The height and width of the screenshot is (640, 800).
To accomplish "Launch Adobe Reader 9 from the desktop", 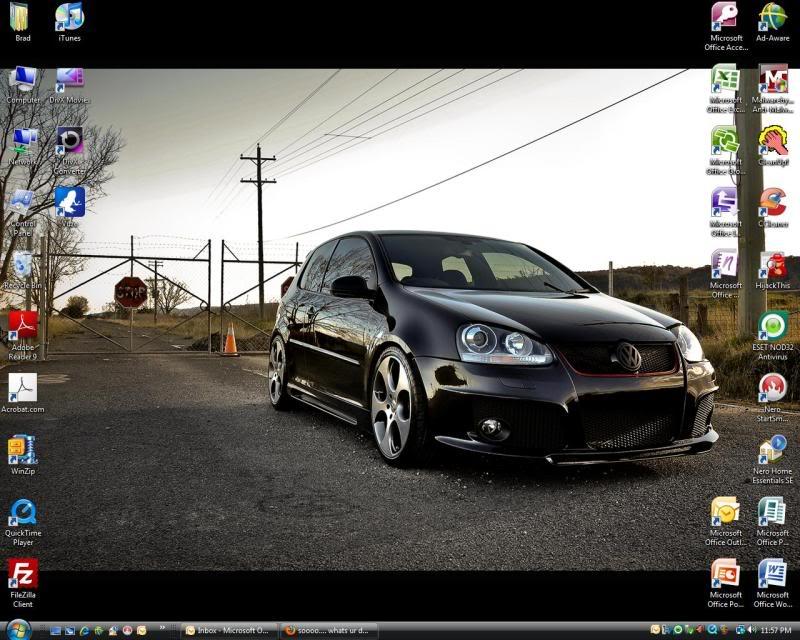I will [22, 336].
